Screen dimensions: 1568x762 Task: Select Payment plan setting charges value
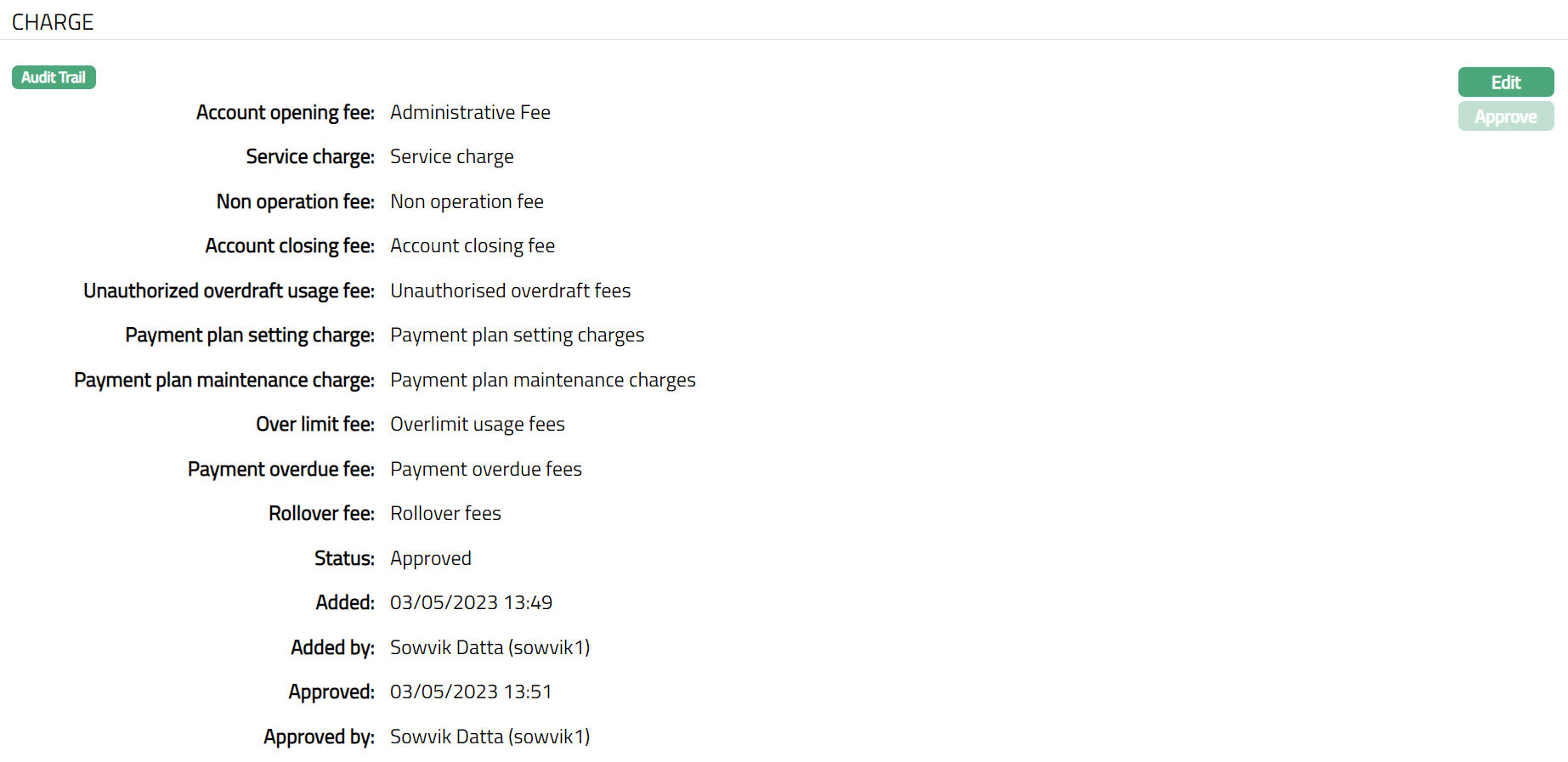[x=517, y=336]
